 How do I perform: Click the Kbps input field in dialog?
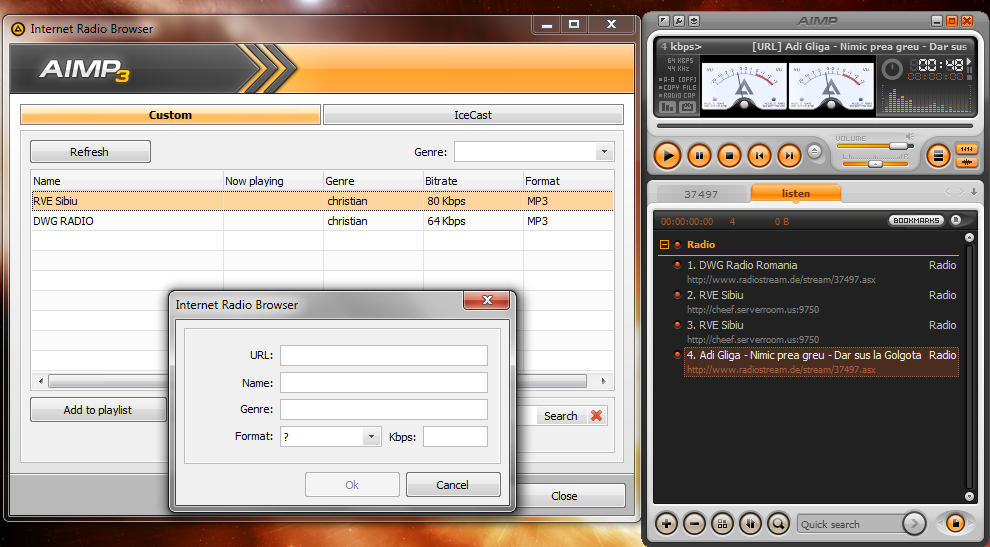pyautogui.click(x=455, y=436)
